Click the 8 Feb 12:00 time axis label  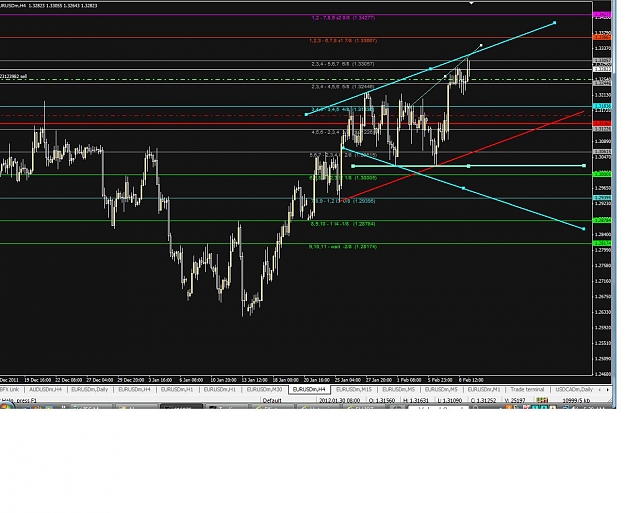tap(471, 380)
